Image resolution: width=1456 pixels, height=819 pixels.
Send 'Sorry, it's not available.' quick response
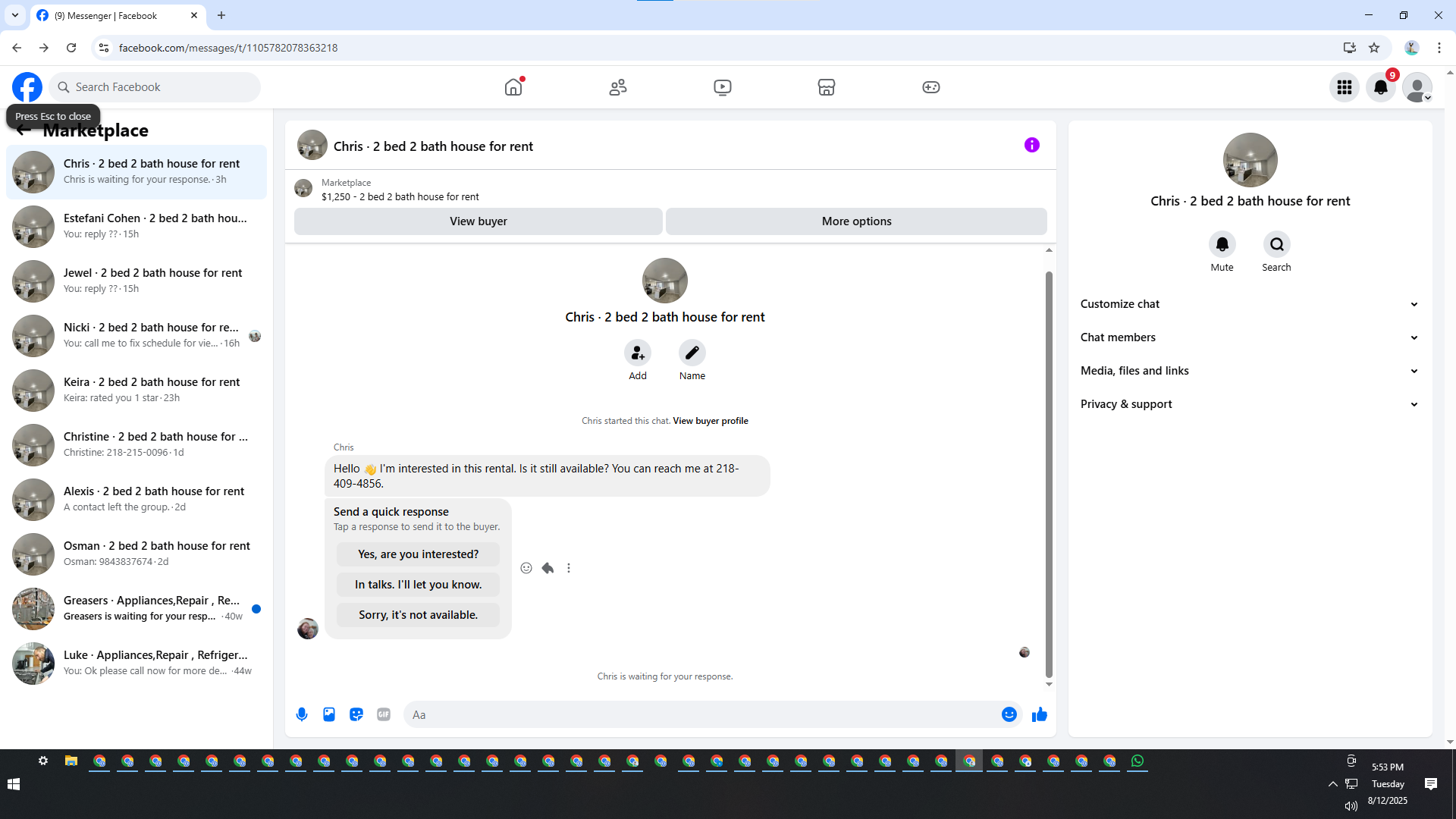coord(418,615)
